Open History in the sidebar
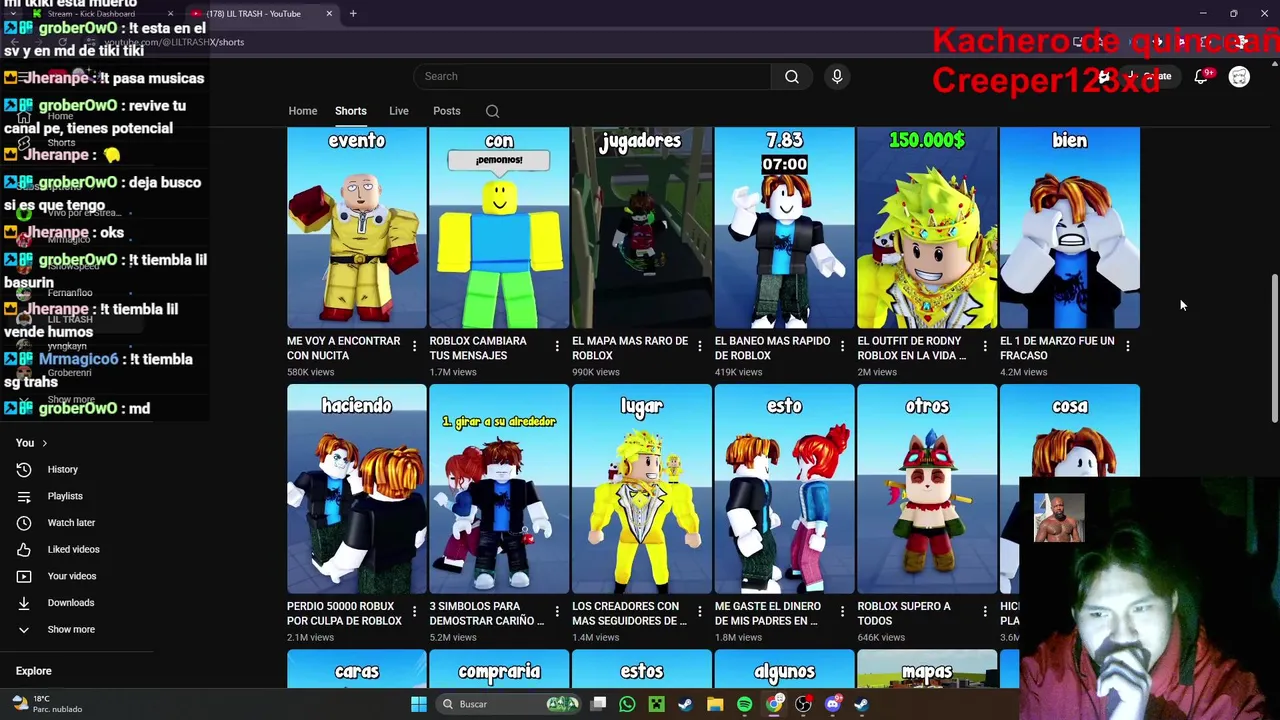This screenshot has width=1280, height=720. [x=62, y=469]
